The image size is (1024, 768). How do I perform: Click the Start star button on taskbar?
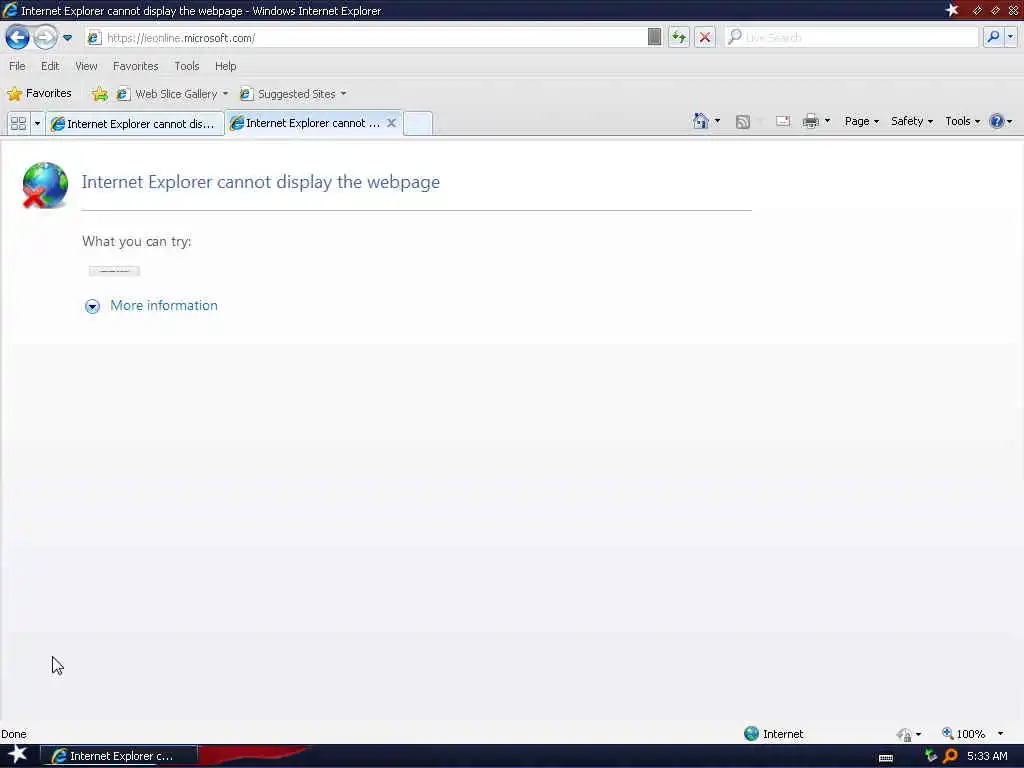pos(18,755)
